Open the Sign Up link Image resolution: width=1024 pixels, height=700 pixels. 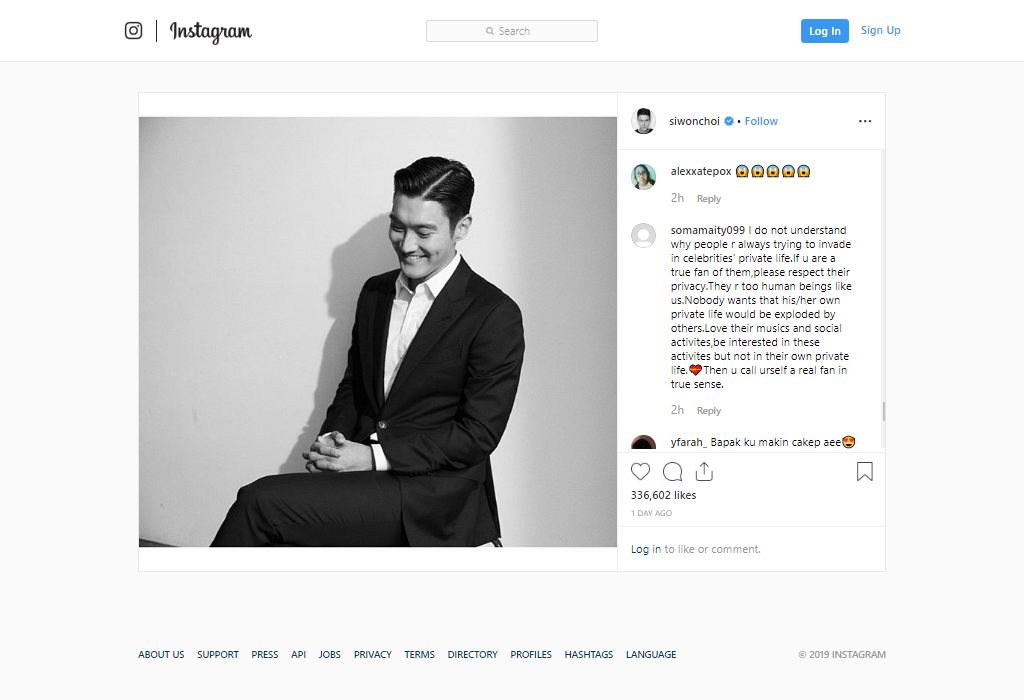tap(880, 31)
